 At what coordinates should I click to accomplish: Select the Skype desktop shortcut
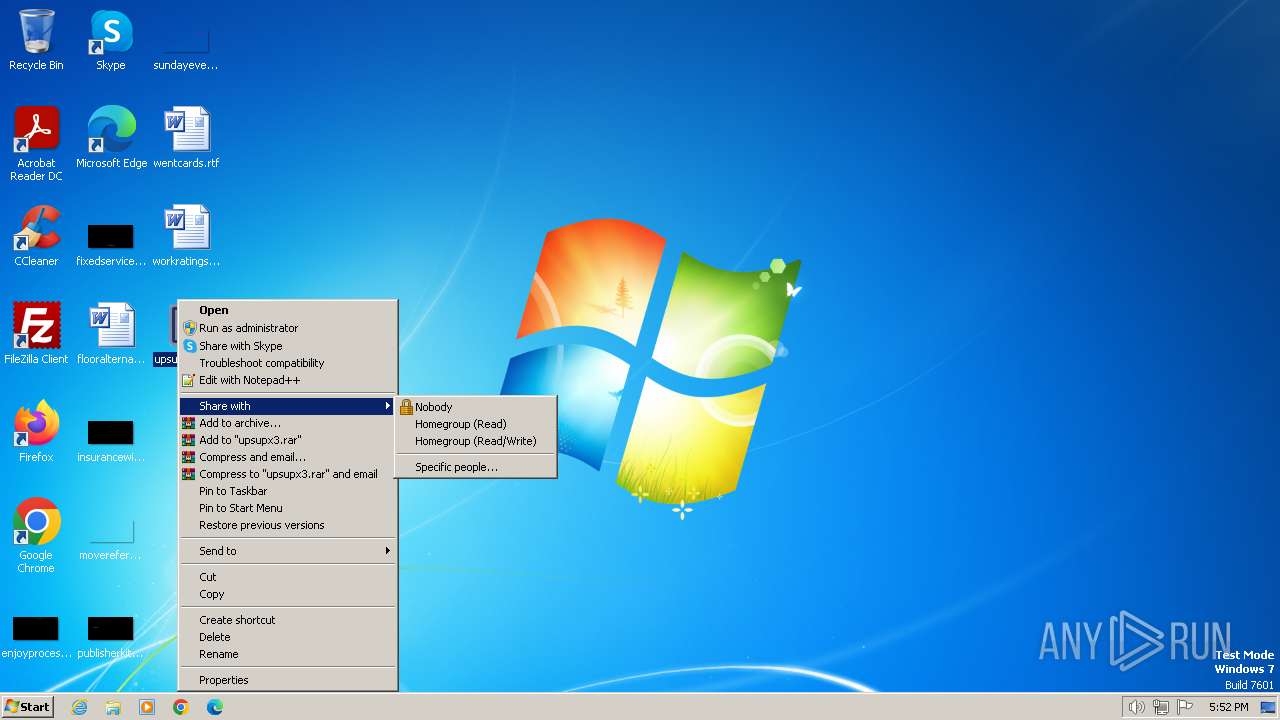tap(111, 40)
